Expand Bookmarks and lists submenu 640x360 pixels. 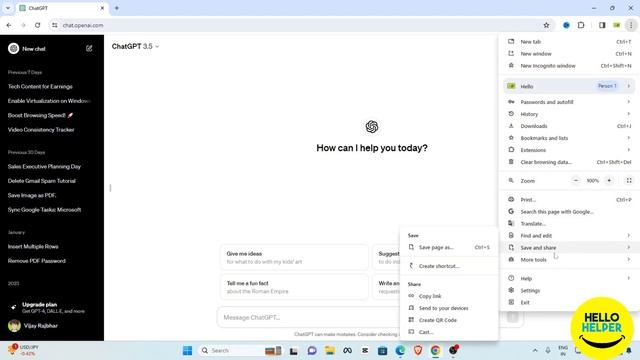[569, 138]
